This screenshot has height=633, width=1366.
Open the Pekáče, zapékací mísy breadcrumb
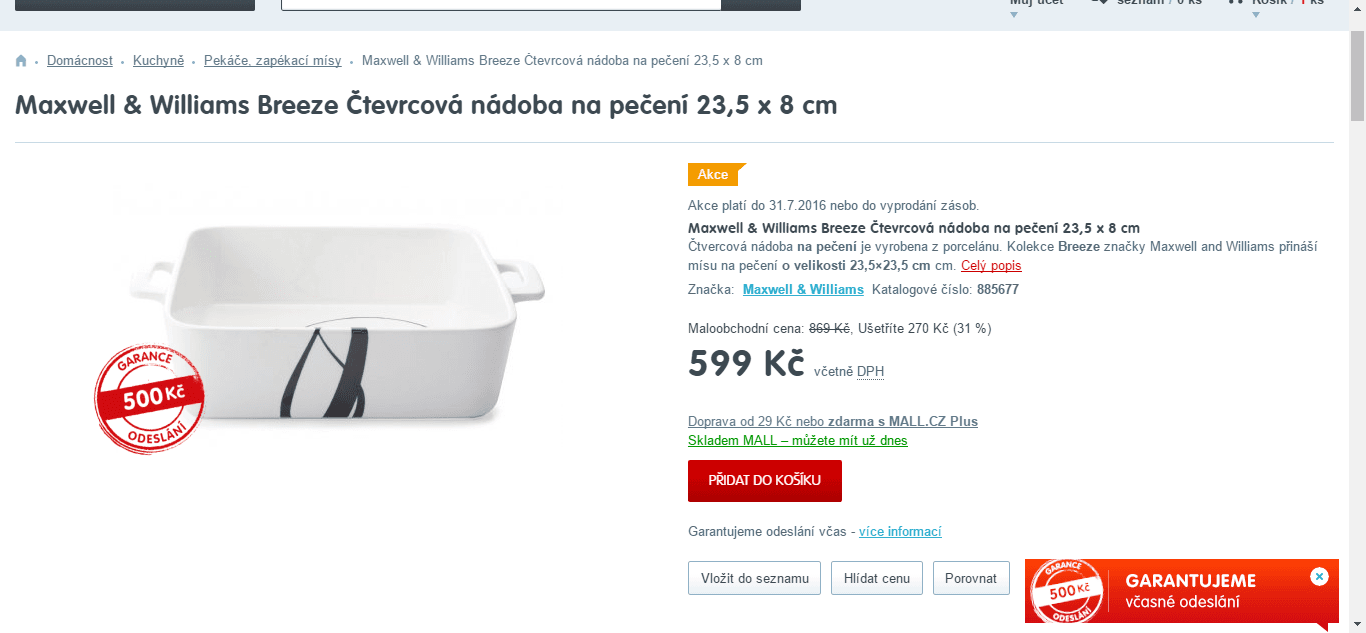[x=273, y=61]
